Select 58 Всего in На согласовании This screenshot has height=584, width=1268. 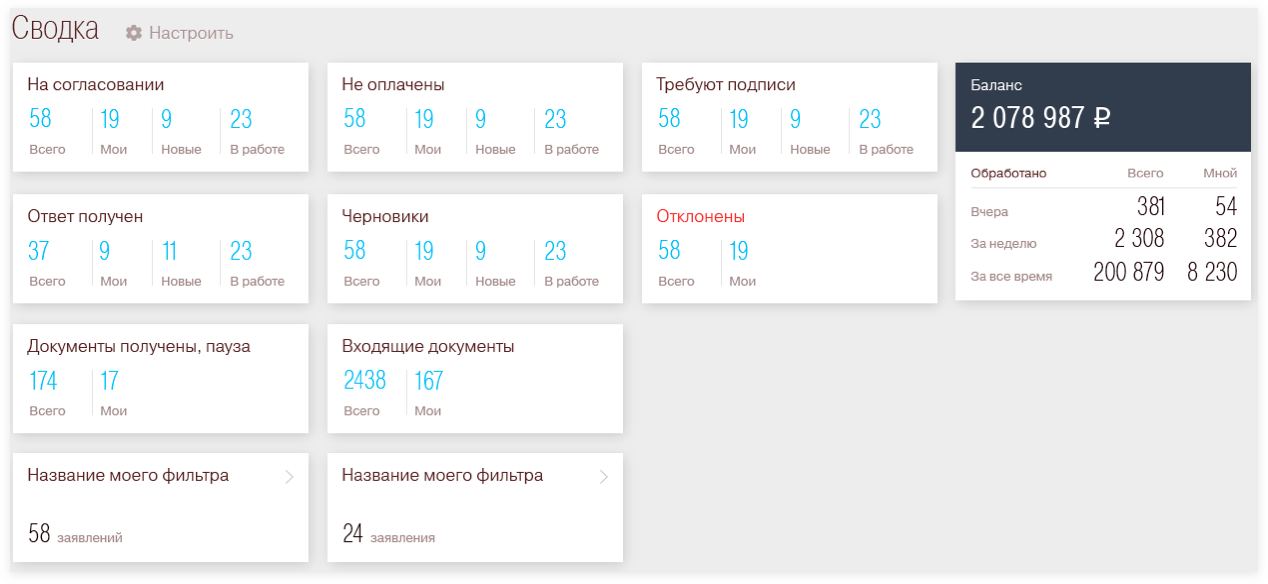point(47,131)
